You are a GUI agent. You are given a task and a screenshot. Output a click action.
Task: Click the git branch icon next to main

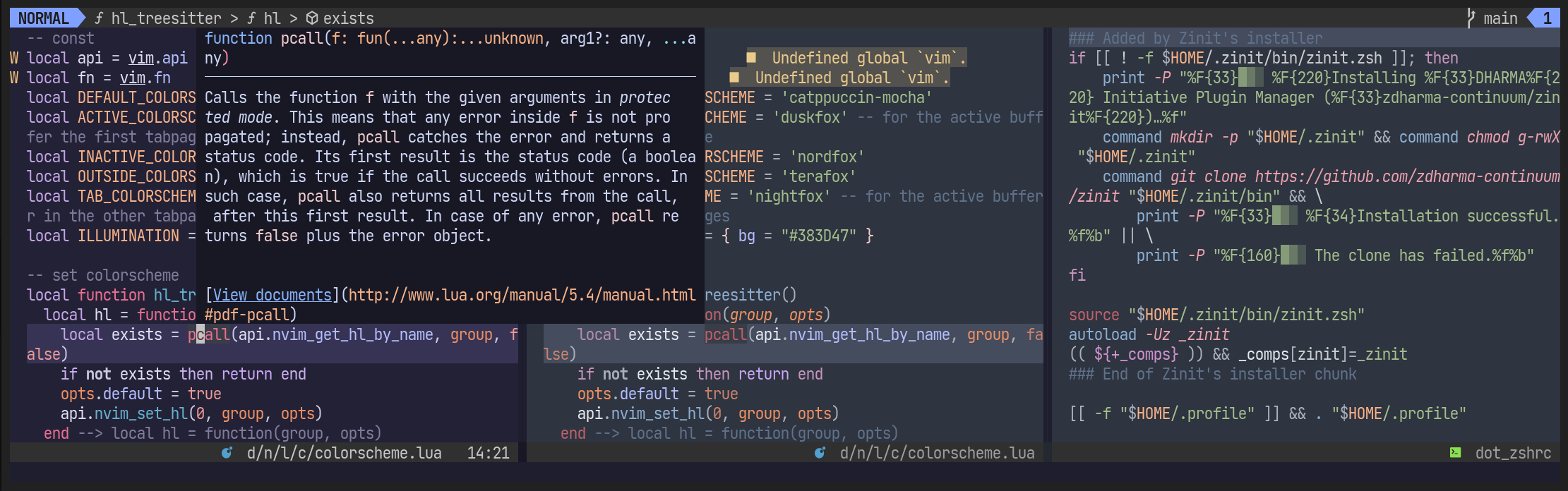click(1471, 18)
